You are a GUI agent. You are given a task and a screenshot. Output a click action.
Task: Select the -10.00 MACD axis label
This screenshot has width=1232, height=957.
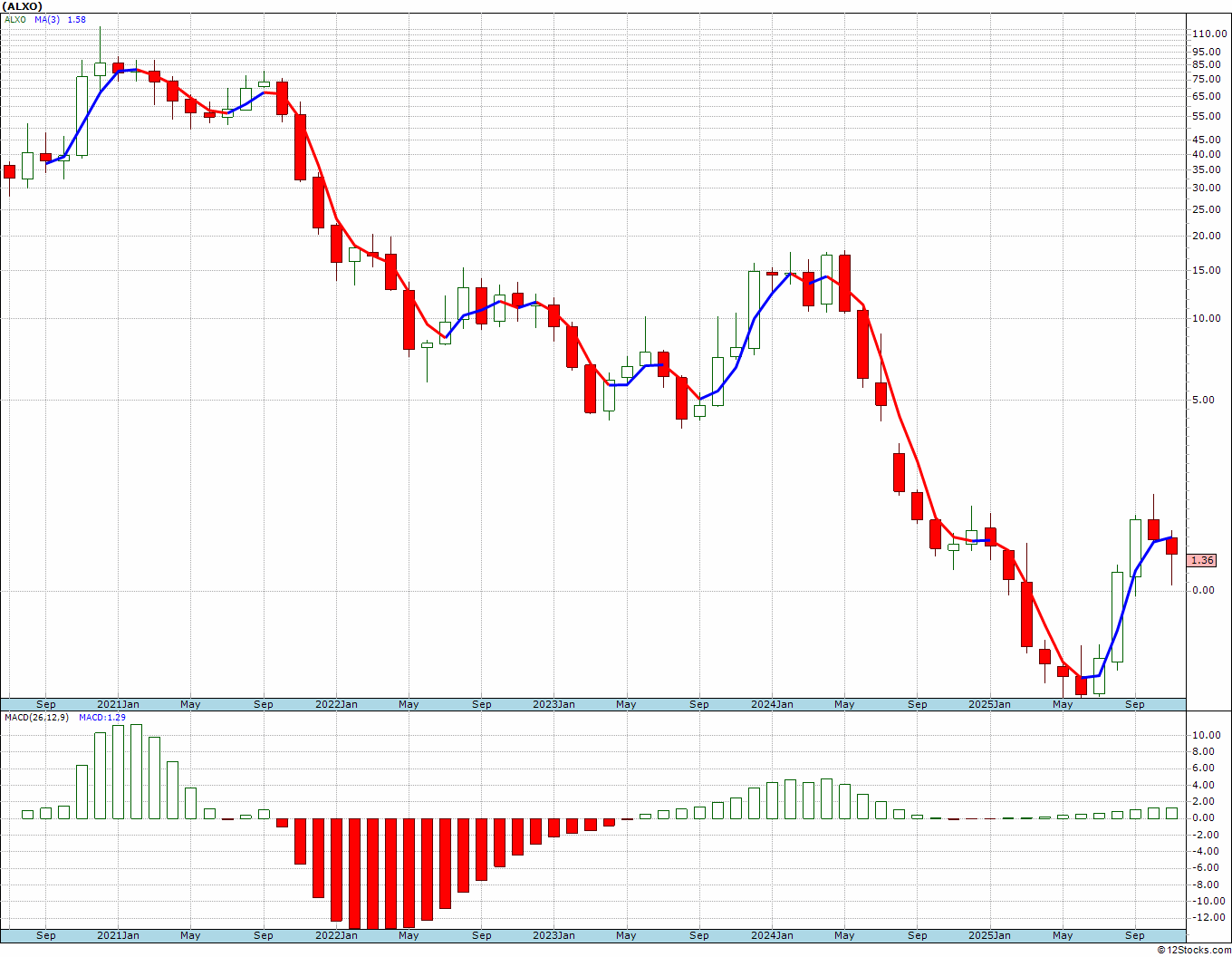(1209, 901)
